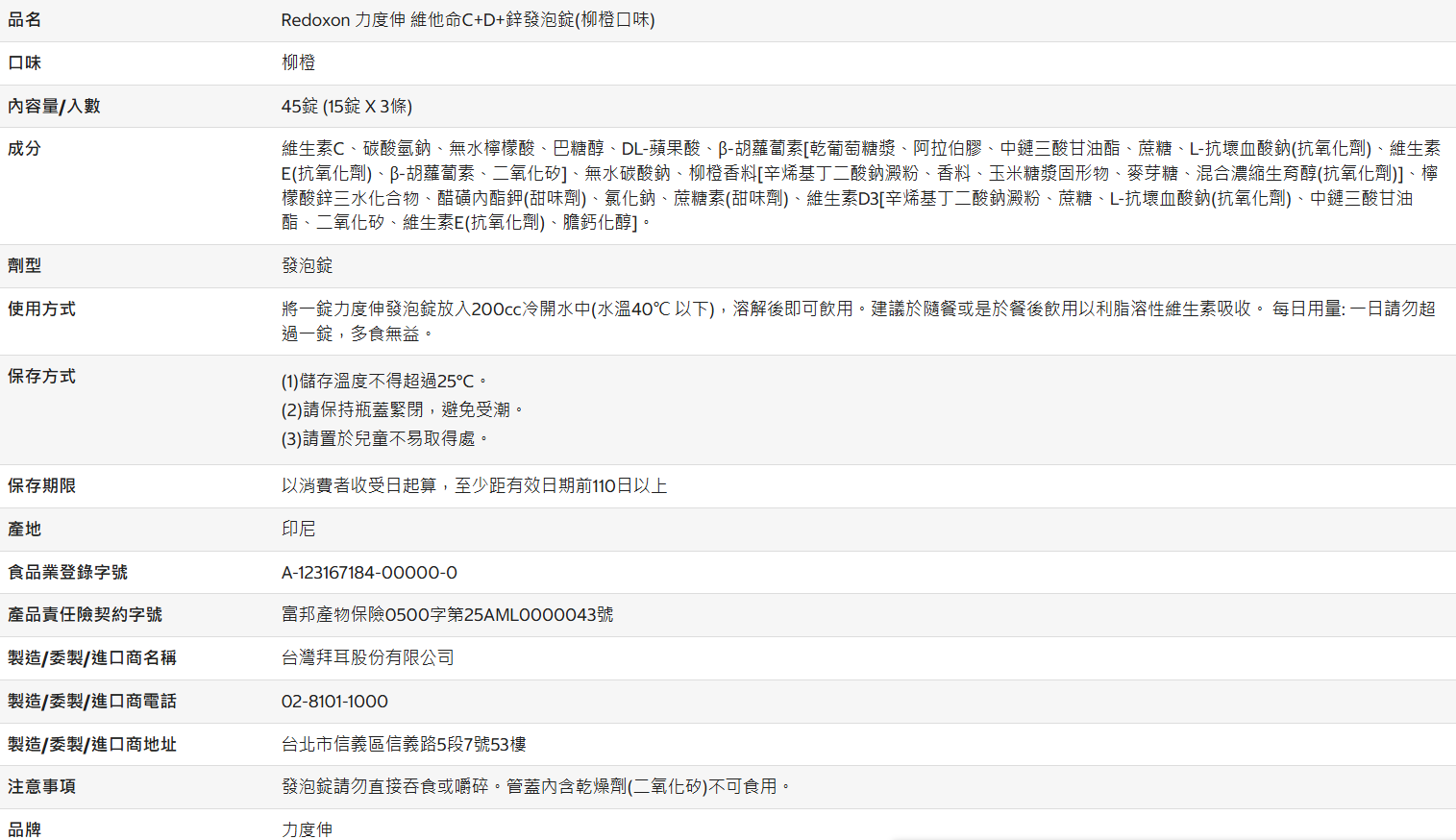Click the address 台北市信義區信義路5段7號53樓
This screenshot has height=840, width=1456.
coord(404,744)
